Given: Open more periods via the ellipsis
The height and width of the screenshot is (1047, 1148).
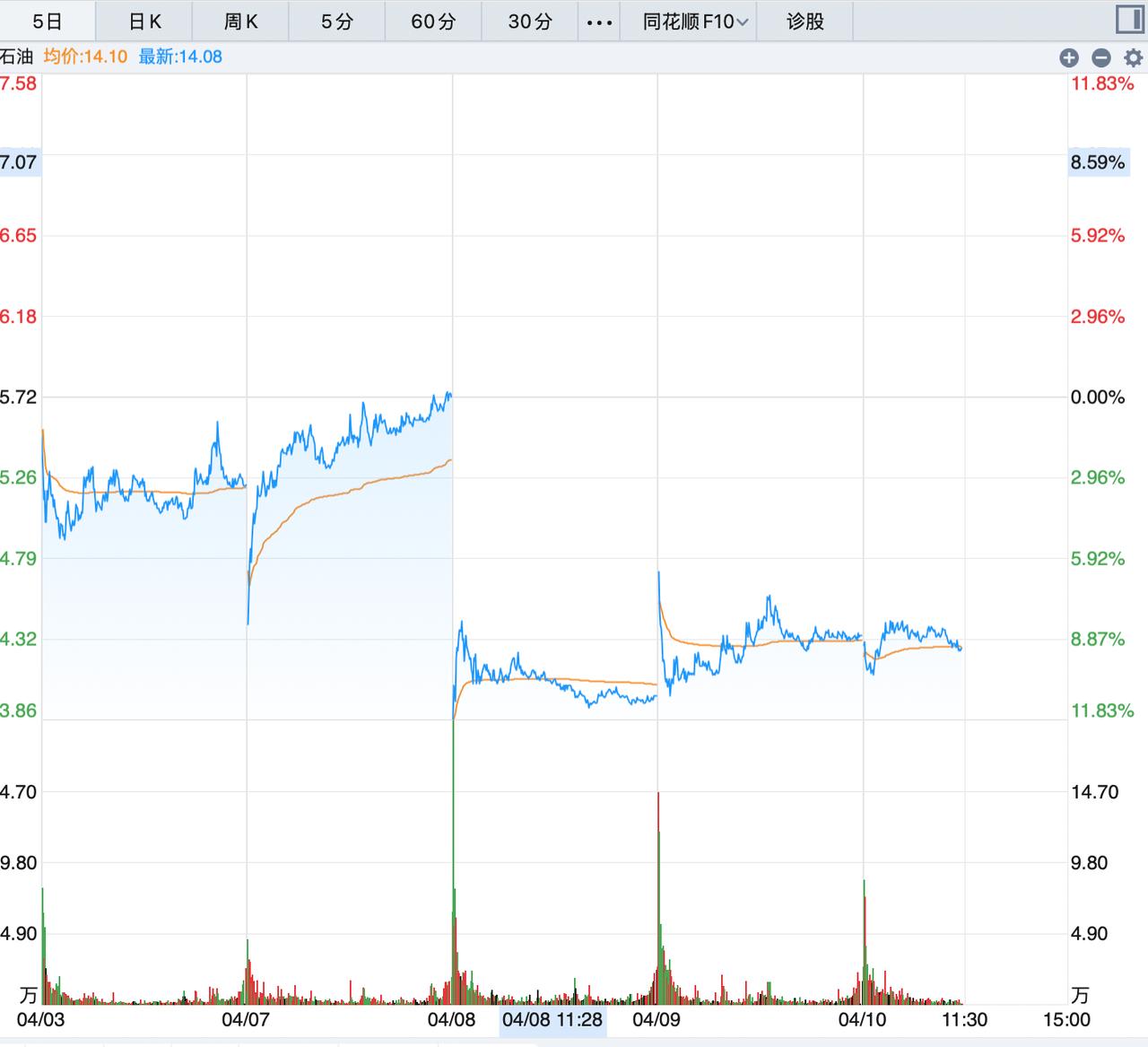Looking at the screenshot, I should 599,22.
